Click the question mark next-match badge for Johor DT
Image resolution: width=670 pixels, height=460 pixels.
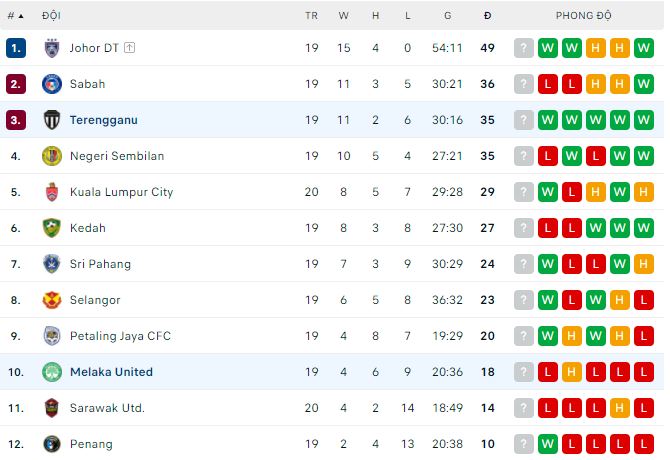coord(523,48)
